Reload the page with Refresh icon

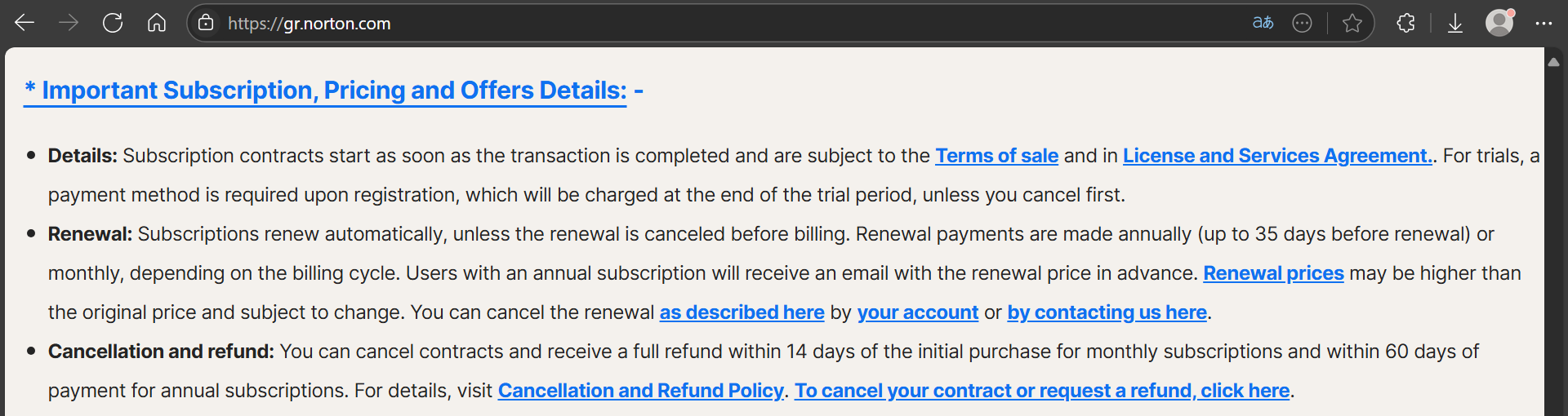113,23
